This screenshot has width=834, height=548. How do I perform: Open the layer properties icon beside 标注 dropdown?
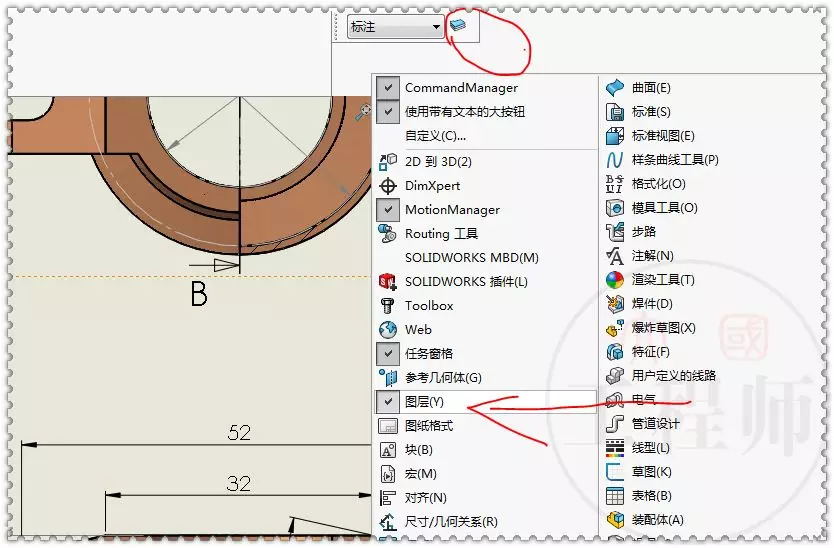point(457,25)
